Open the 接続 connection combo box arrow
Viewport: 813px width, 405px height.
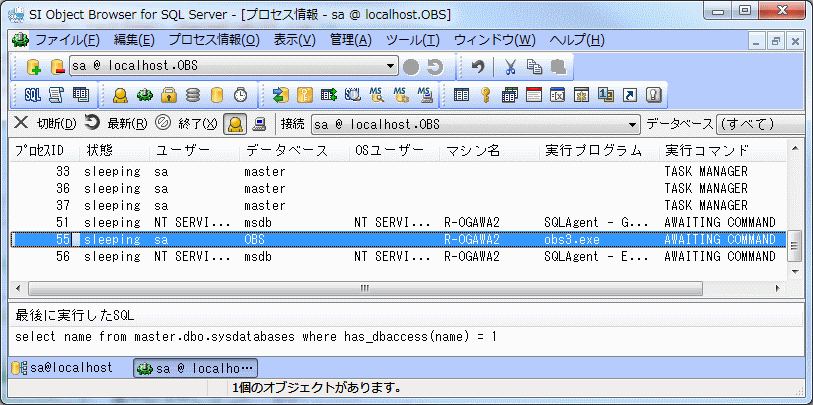[x=632, y=125]
